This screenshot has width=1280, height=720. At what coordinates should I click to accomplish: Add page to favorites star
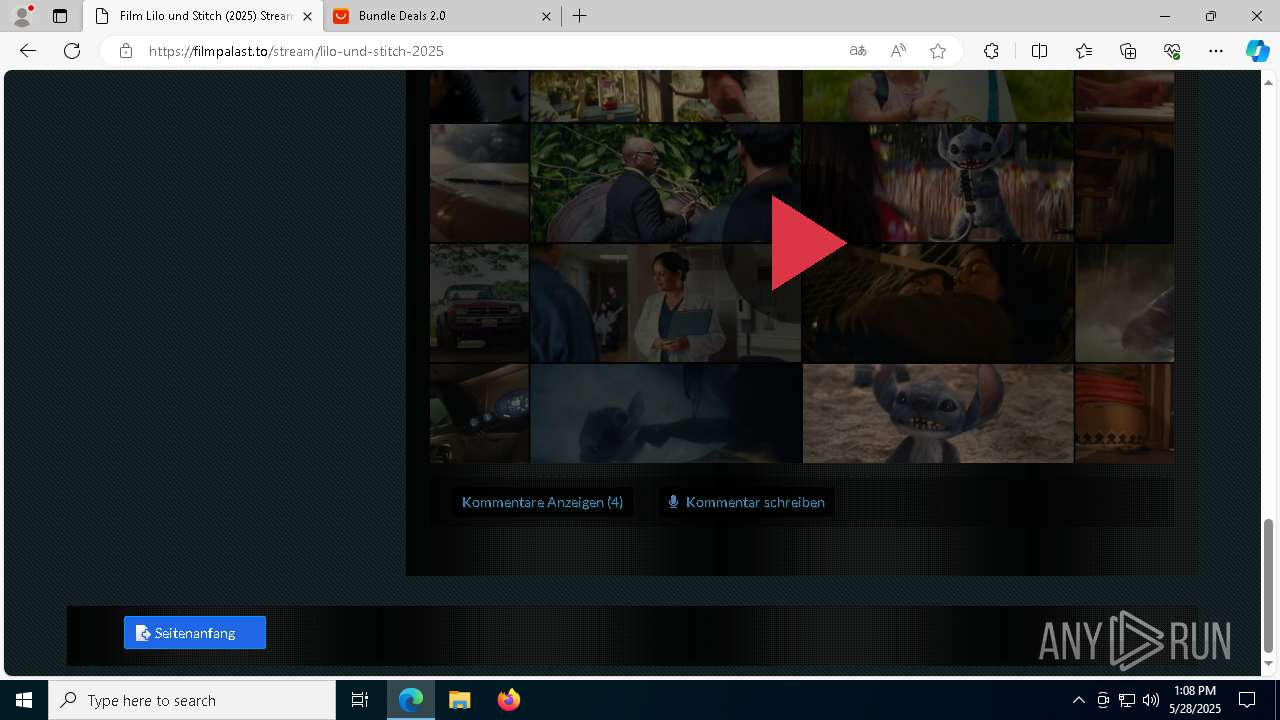tap(938, 51)
